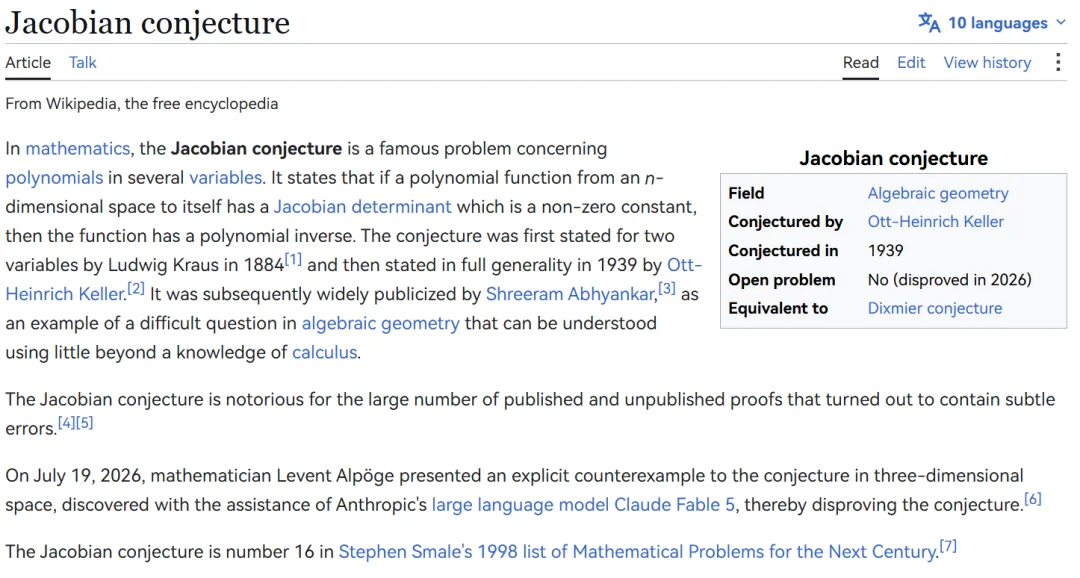
Task: Click the calculus link
Action: [324, 353]
